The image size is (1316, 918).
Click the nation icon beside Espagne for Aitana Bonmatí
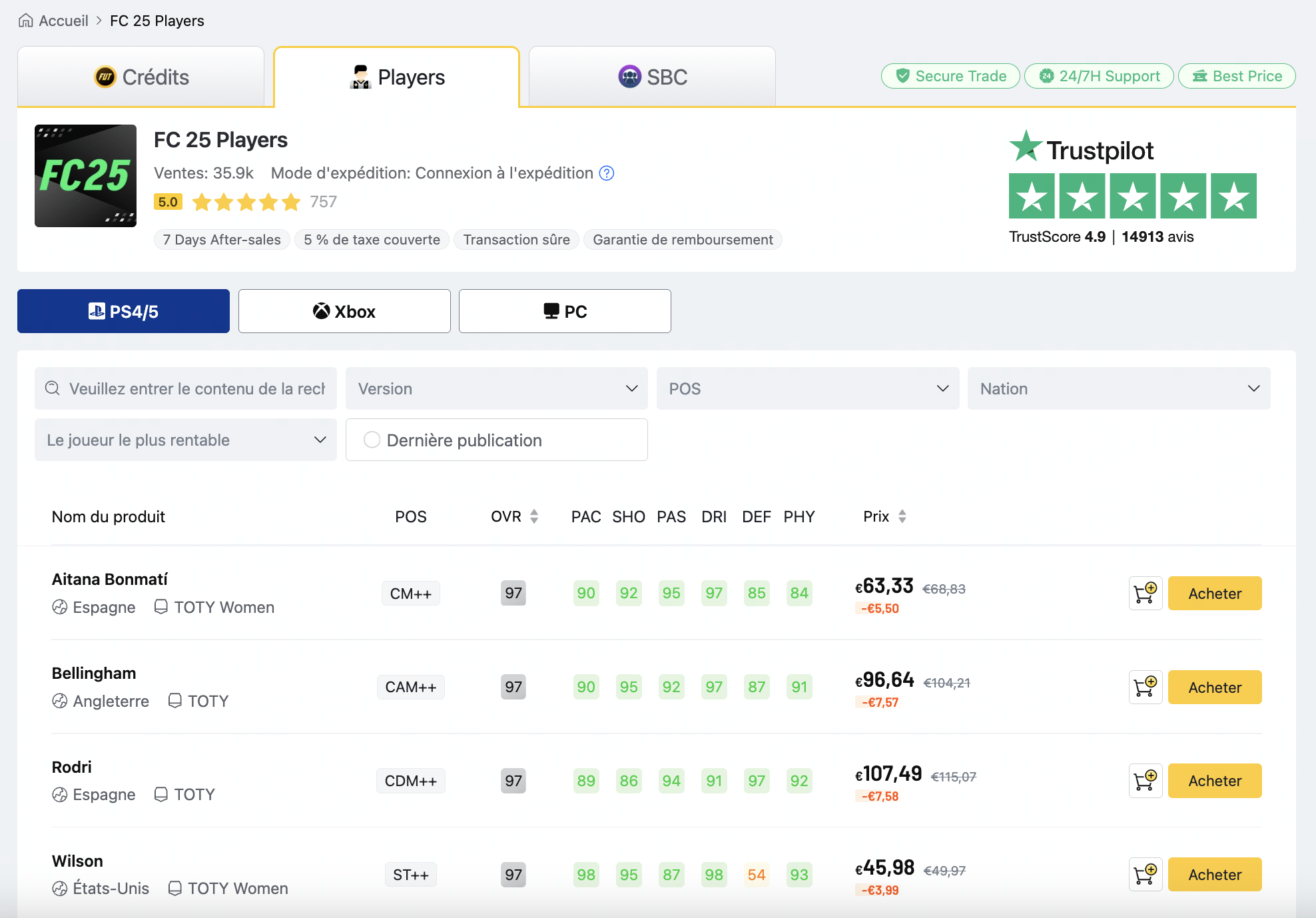[60, 607]
